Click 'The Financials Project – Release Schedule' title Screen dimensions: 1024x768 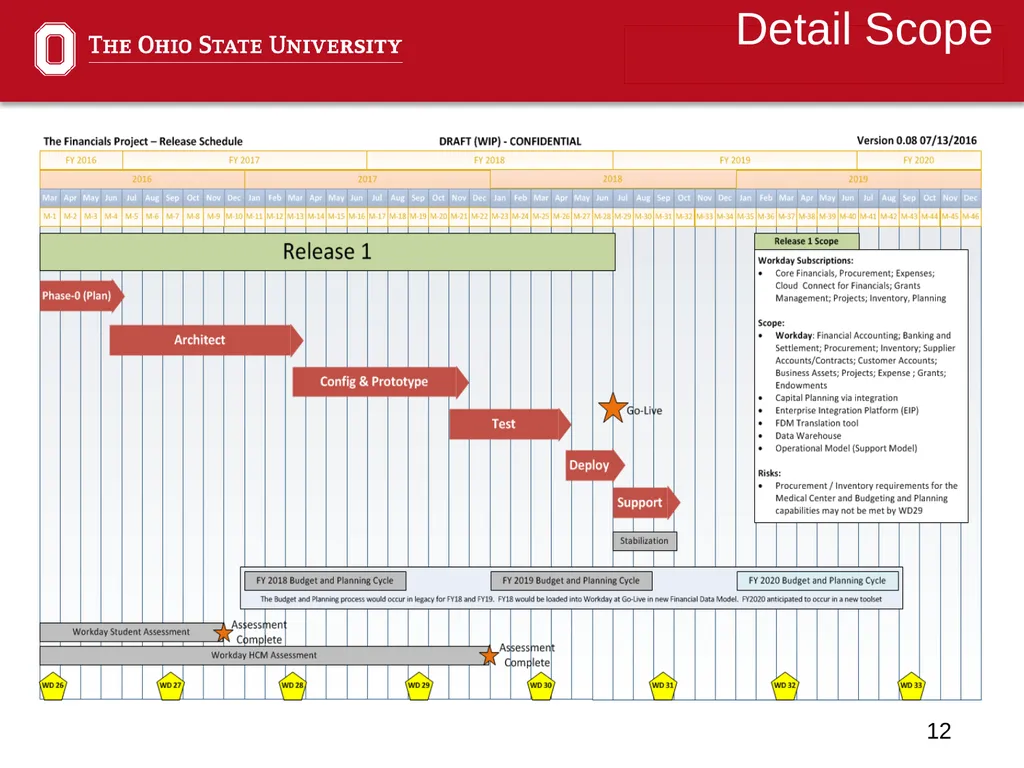tap(143, 141)
